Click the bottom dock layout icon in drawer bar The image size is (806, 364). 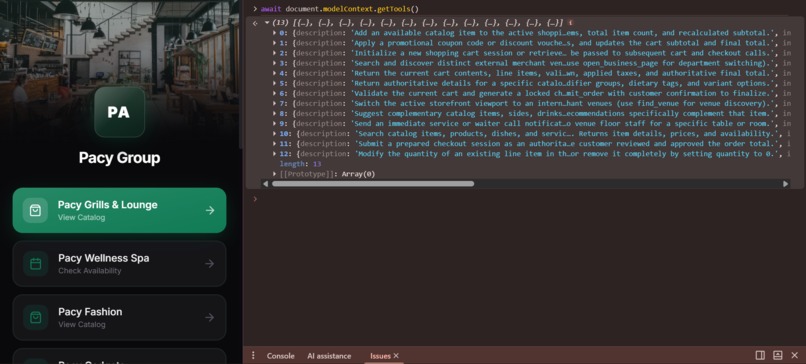coord(778,355)
